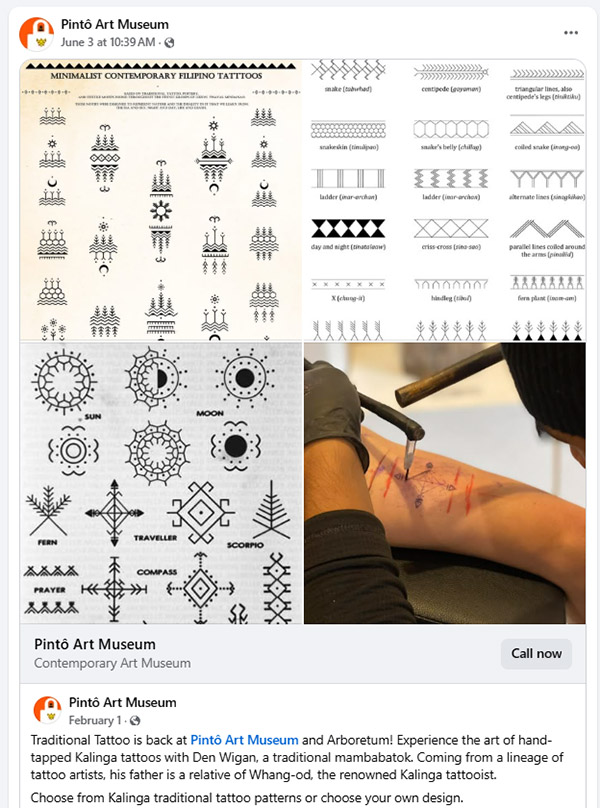Click the globe icon next to February 1
600x808 pixels.
[135, 720]
